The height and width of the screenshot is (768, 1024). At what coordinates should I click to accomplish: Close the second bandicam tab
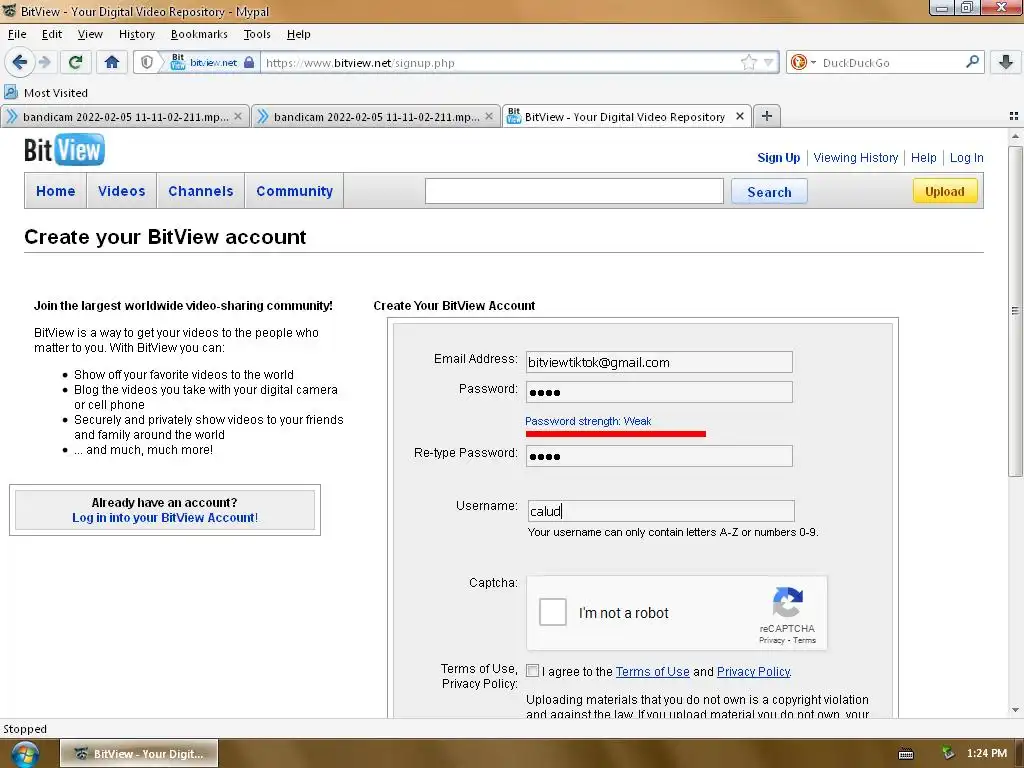pos(488,116)
